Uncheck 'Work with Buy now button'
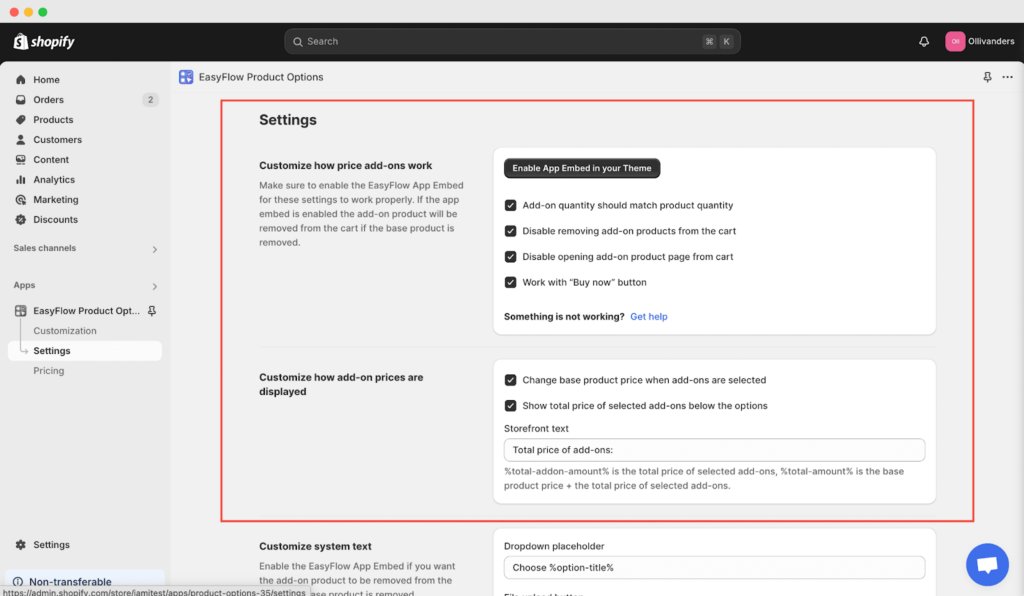This screenshot has height=596, width=1024. click(510, 282)
